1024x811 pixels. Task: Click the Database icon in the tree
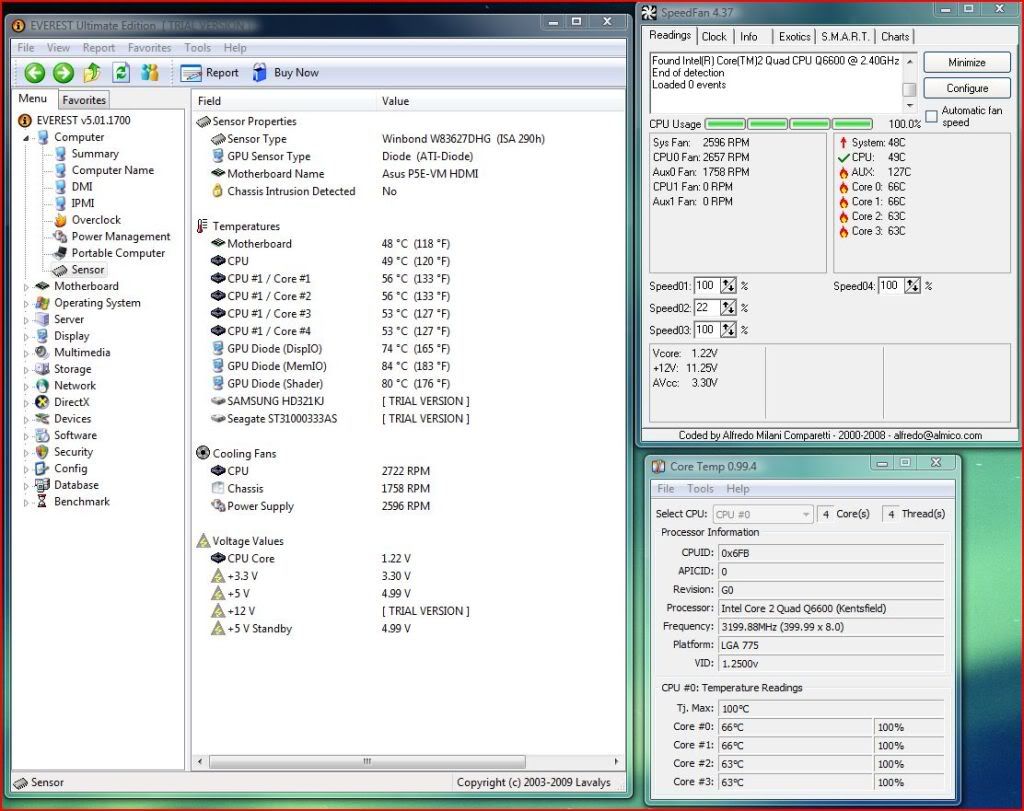[42, 485]
